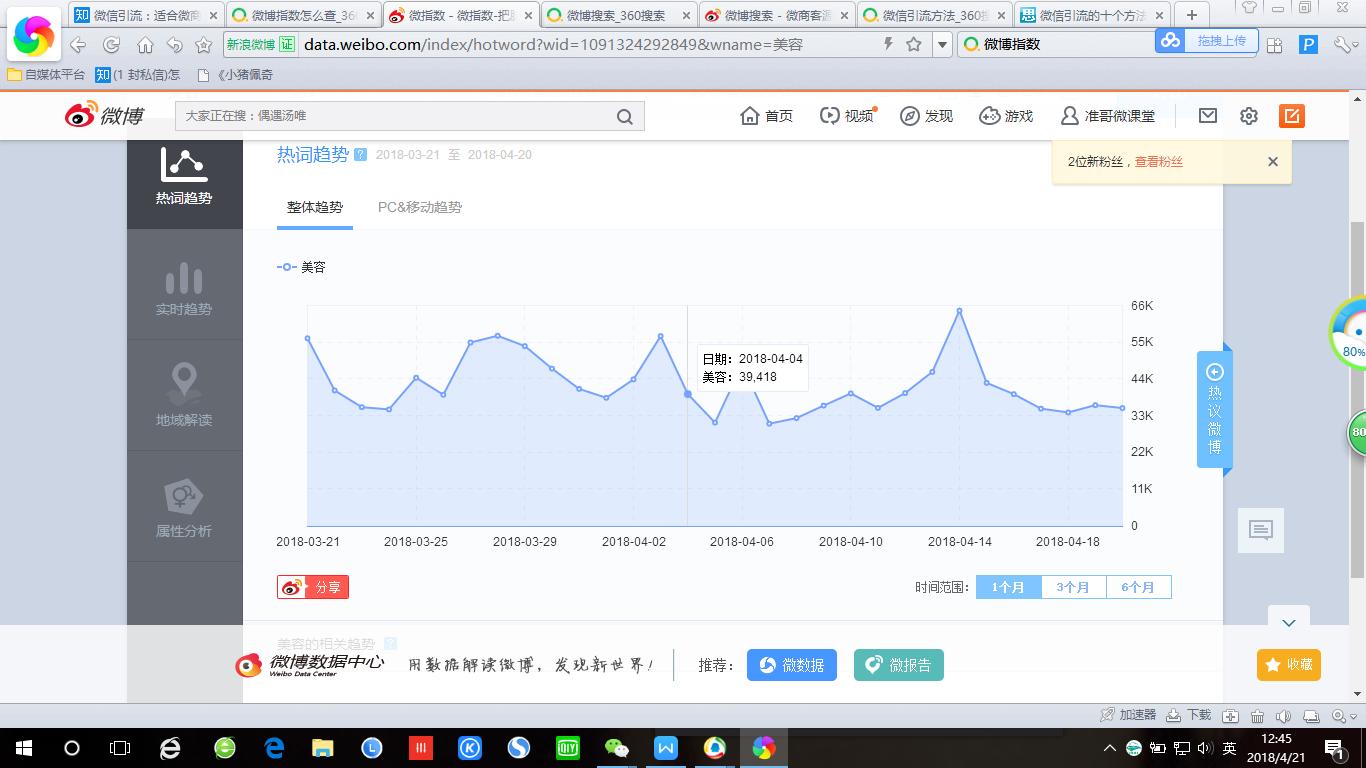Switch time range to 3个月
The image size is (1366, 768).
(1073, 587)
